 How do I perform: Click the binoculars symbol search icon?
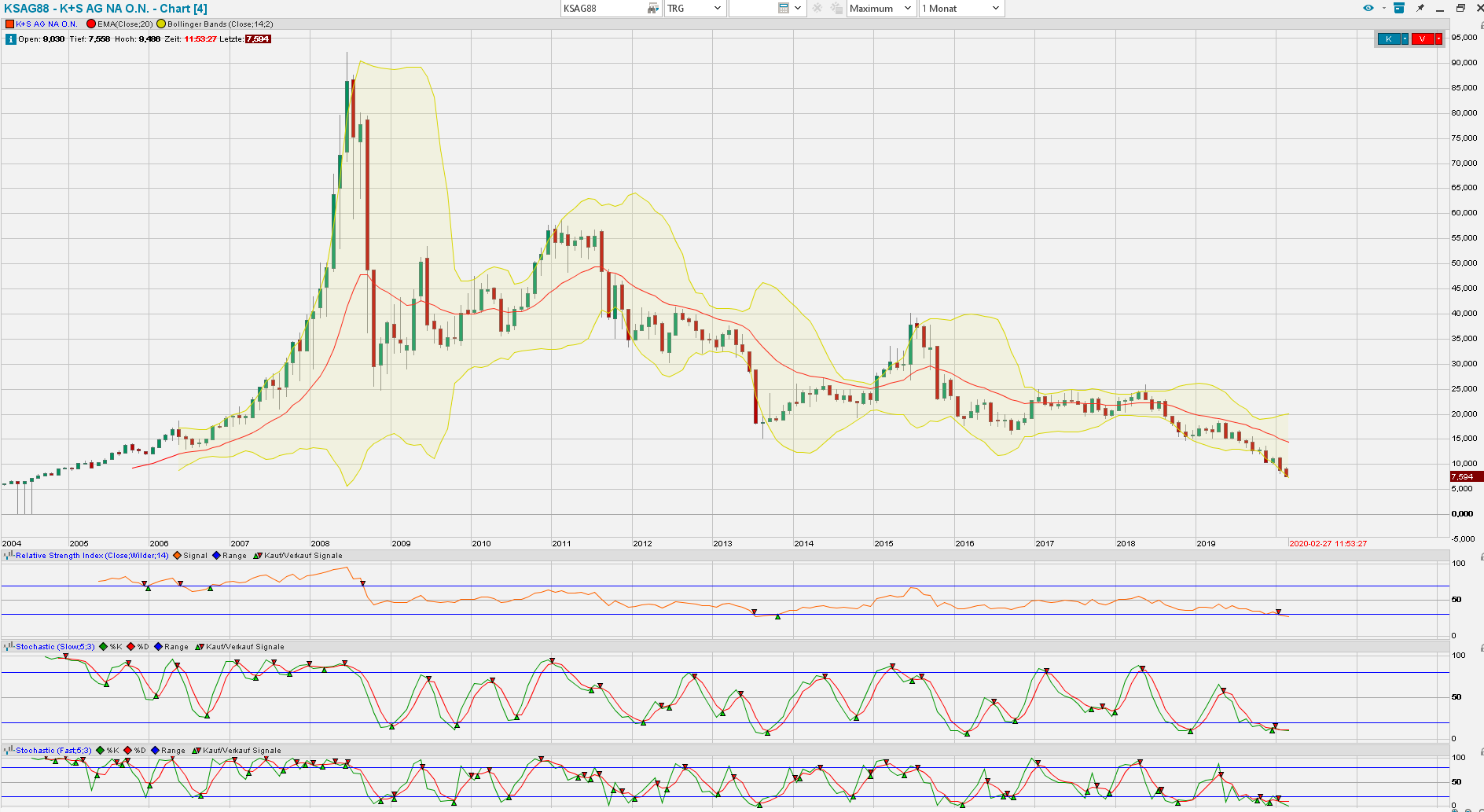point(652,9)
